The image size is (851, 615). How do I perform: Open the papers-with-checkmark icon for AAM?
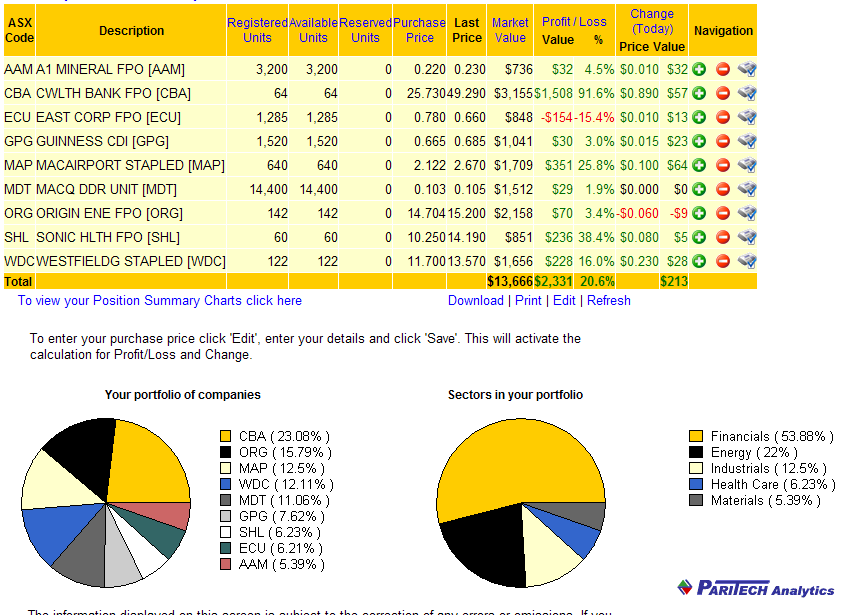point(747,69)
